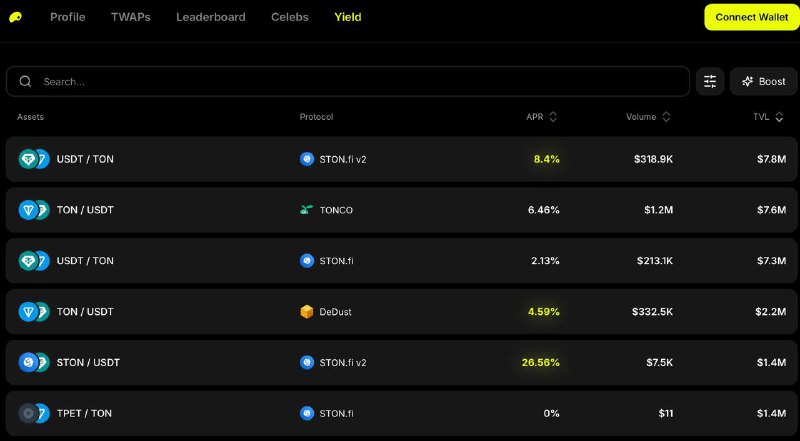
Task: Click the STON / USDT token pair icon
Action: [34, 362]
